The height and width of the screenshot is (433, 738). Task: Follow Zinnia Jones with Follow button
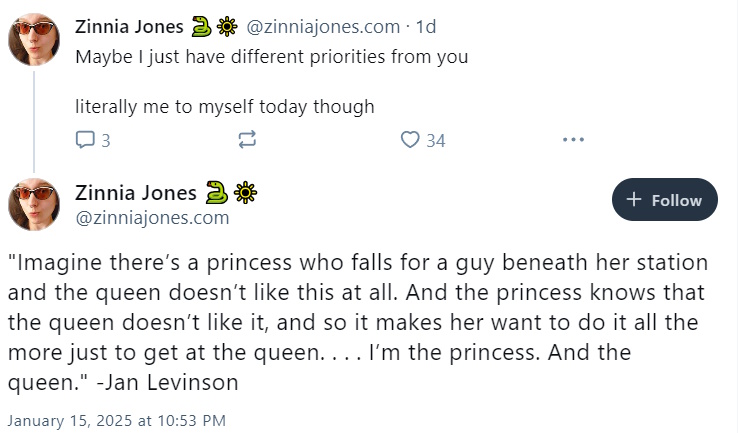[665, 200]
